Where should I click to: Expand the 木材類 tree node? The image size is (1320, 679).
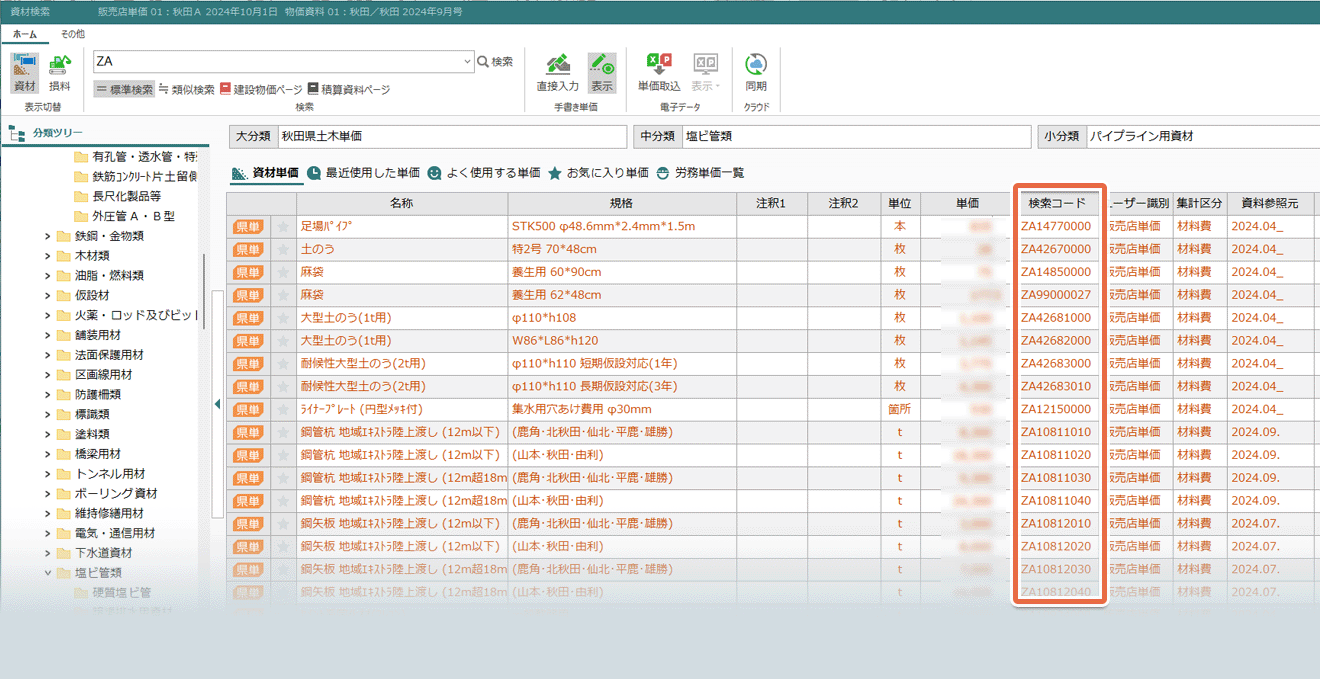tap(48, 256)
